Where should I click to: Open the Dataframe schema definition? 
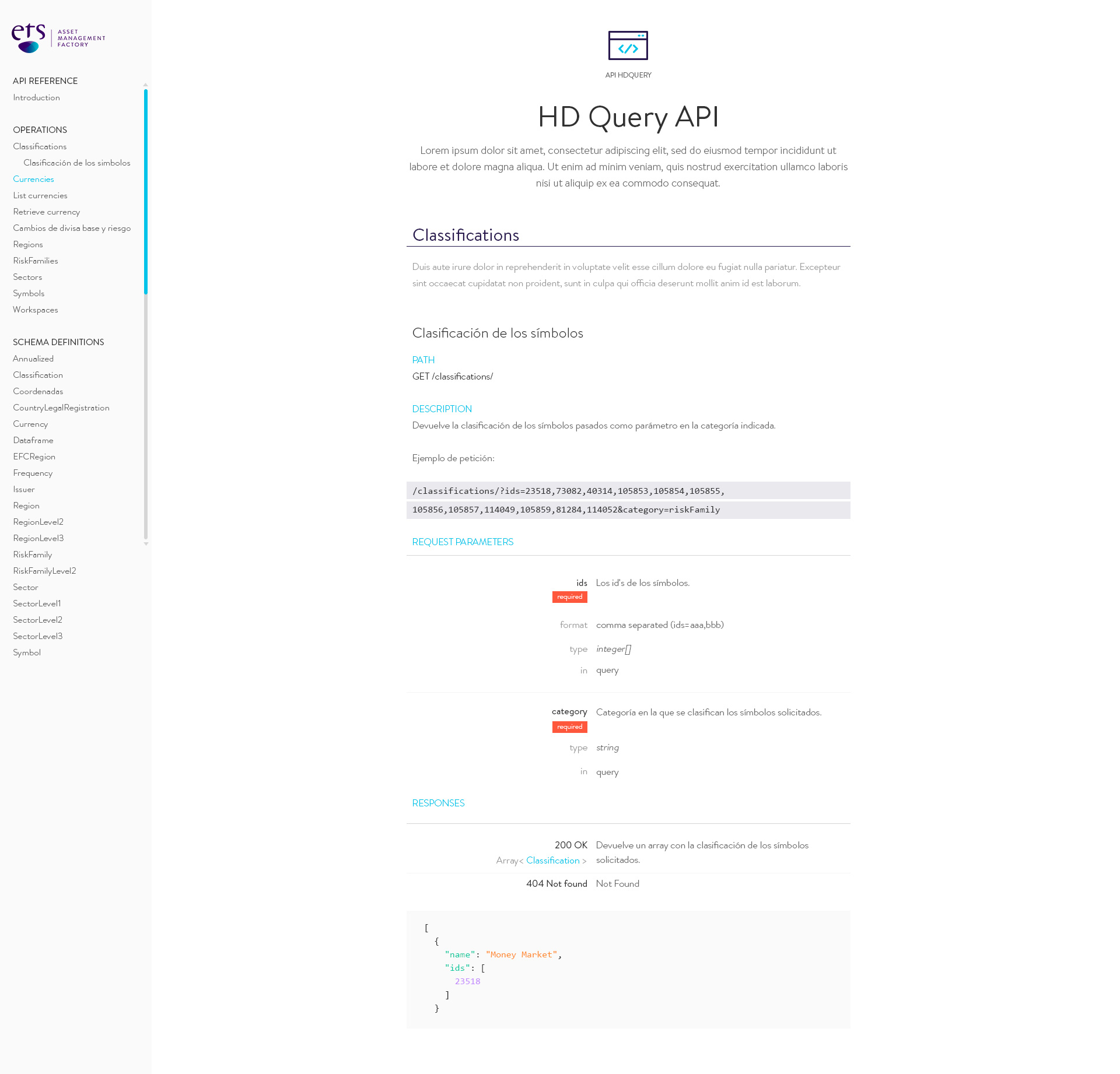tap(33, 440)
